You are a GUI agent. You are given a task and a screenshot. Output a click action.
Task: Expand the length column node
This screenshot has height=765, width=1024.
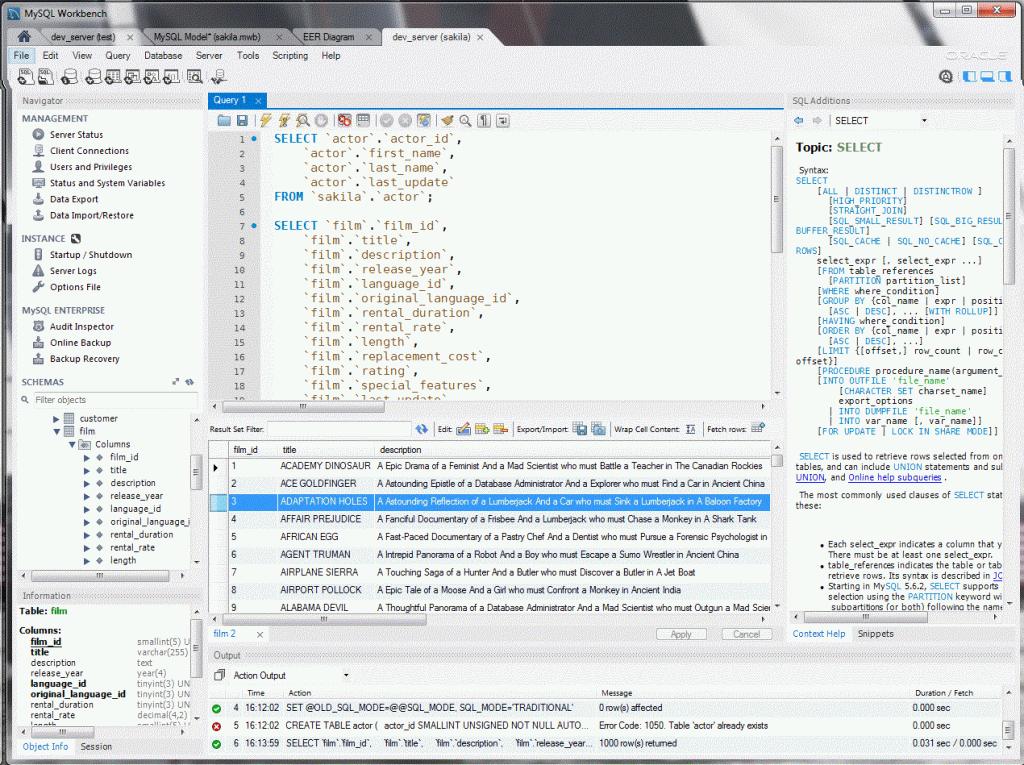87,561
